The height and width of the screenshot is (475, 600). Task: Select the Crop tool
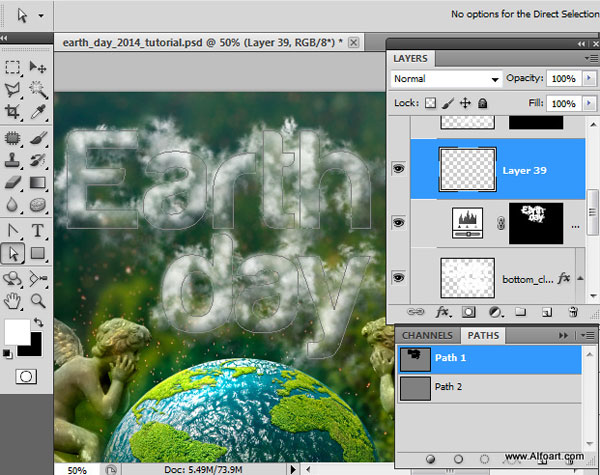click(x=13, y=112)
